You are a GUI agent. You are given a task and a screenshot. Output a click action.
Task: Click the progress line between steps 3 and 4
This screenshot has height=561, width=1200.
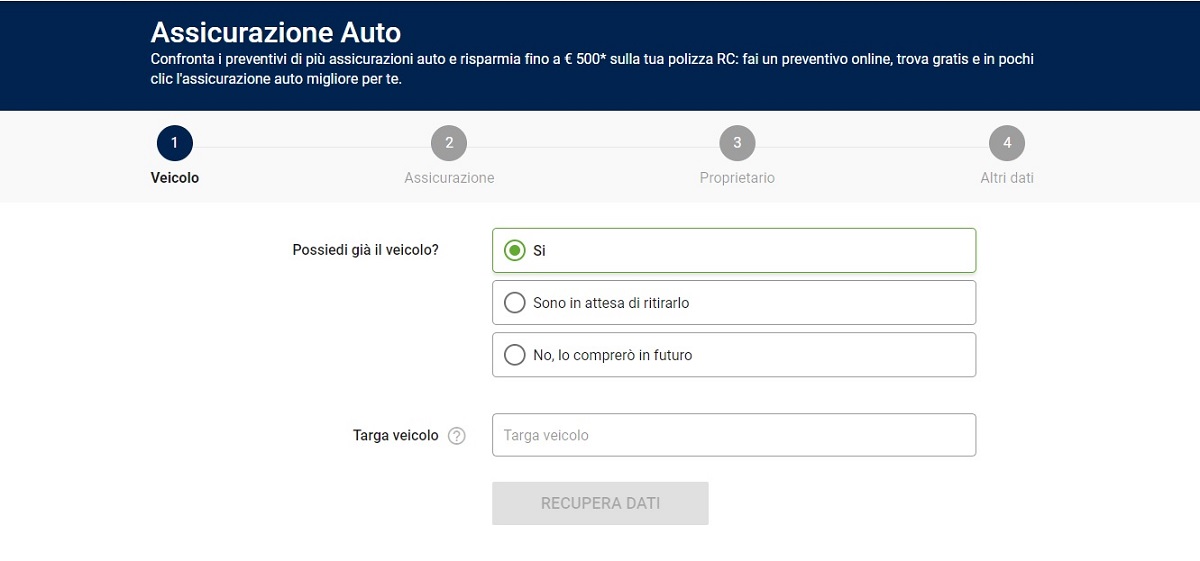(x=872, y=147)
